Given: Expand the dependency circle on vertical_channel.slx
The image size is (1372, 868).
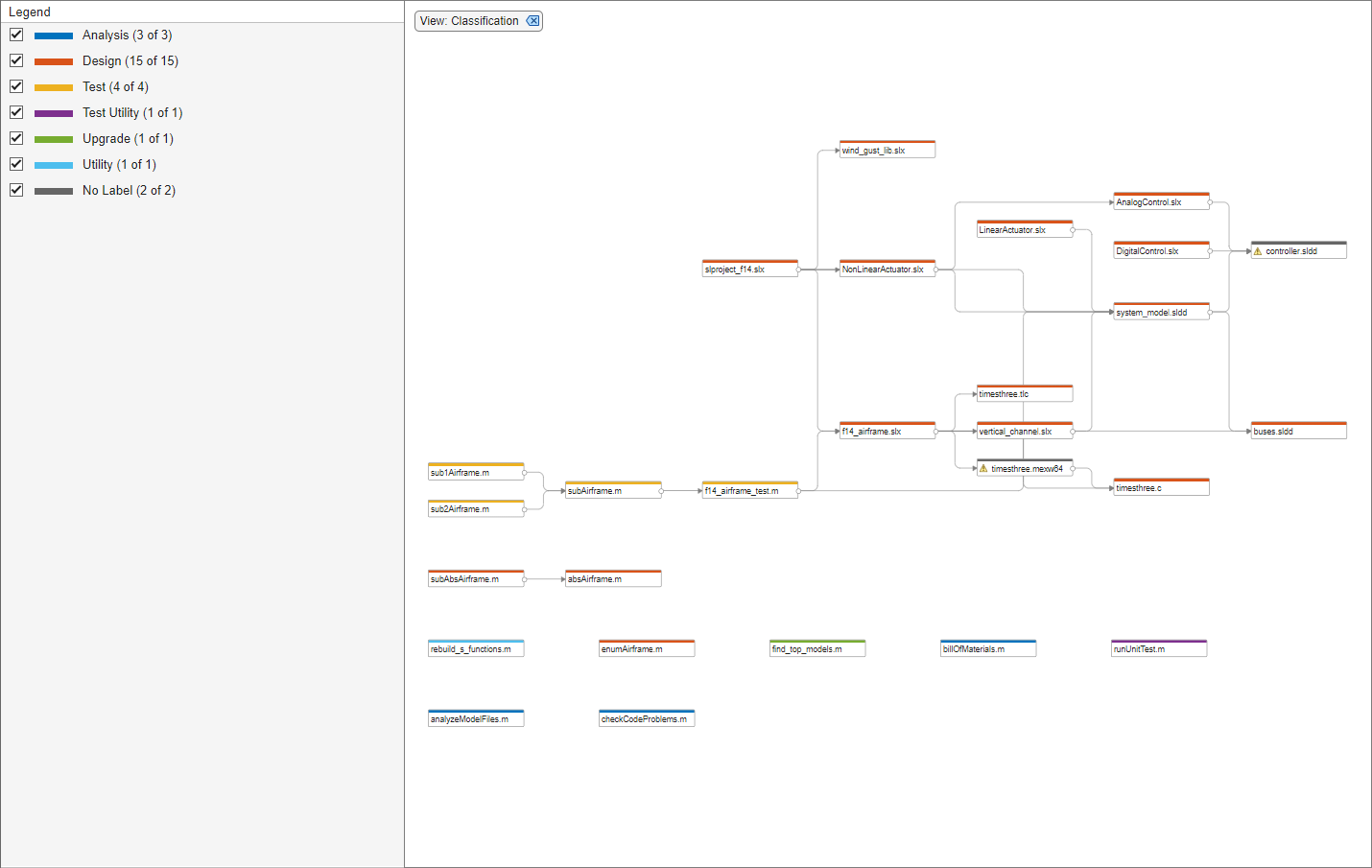Looking at the screenshot, I should [x=1075, y=432].
